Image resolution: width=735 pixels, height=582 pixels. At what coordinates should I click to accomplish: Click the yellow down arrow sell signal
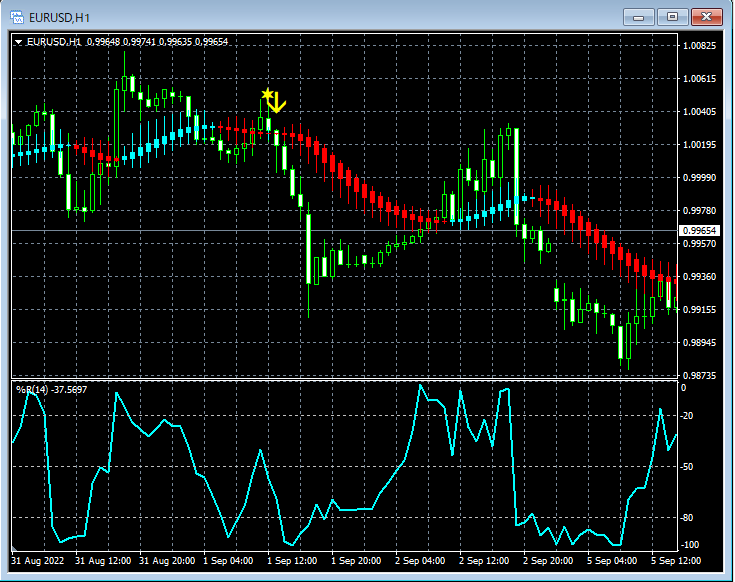pyautogui.click(x=277, y=103)
